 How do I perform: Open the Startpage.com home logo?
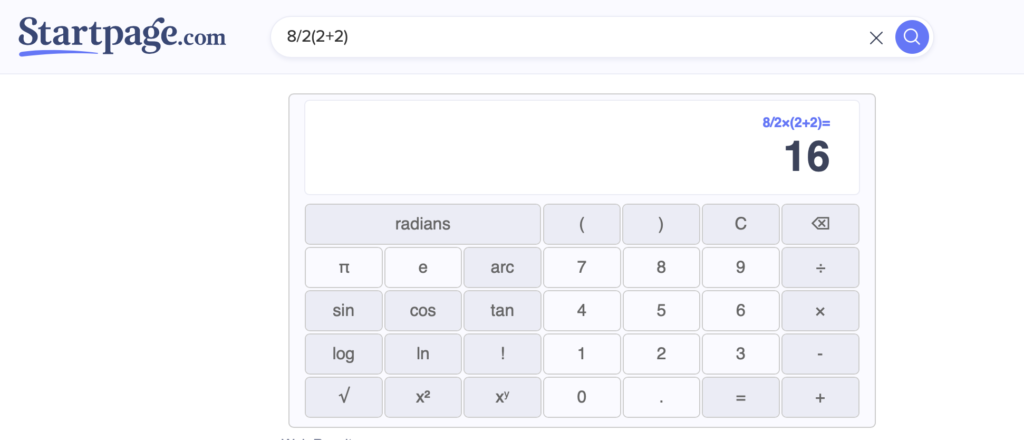click(122, 36)
